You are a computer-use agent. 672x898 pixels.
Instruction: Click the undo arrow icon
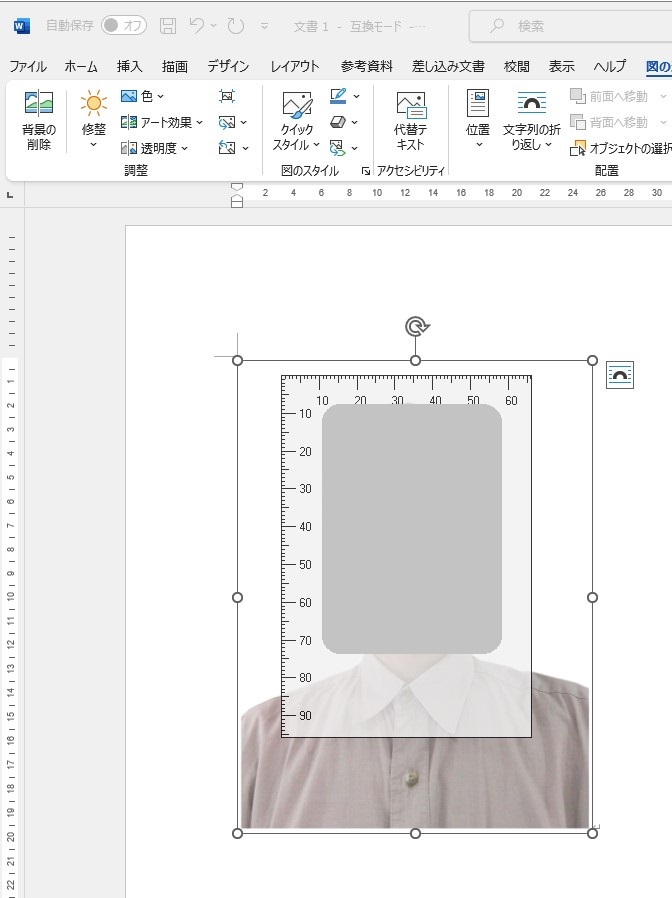pos(198,26)
